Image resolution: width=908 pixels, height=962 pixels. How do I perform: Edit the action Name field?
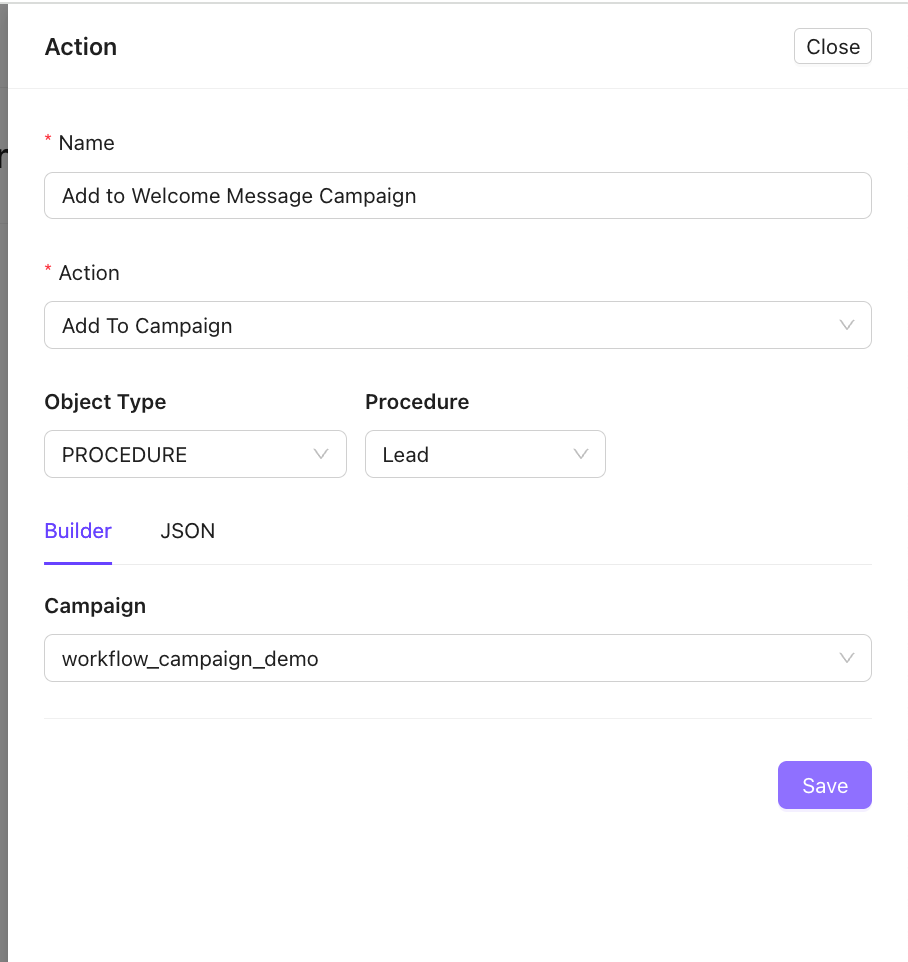point(457,196)
